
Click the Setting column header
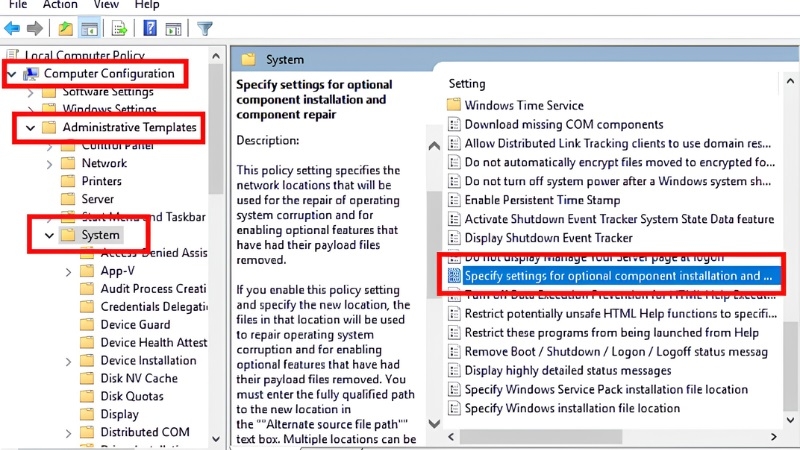(x=467, y=84)
